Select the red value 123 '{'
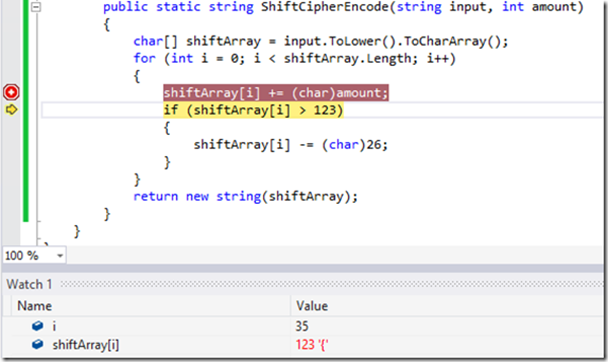The width and height of the screenshot is (608, 362). tap(312, 345)
